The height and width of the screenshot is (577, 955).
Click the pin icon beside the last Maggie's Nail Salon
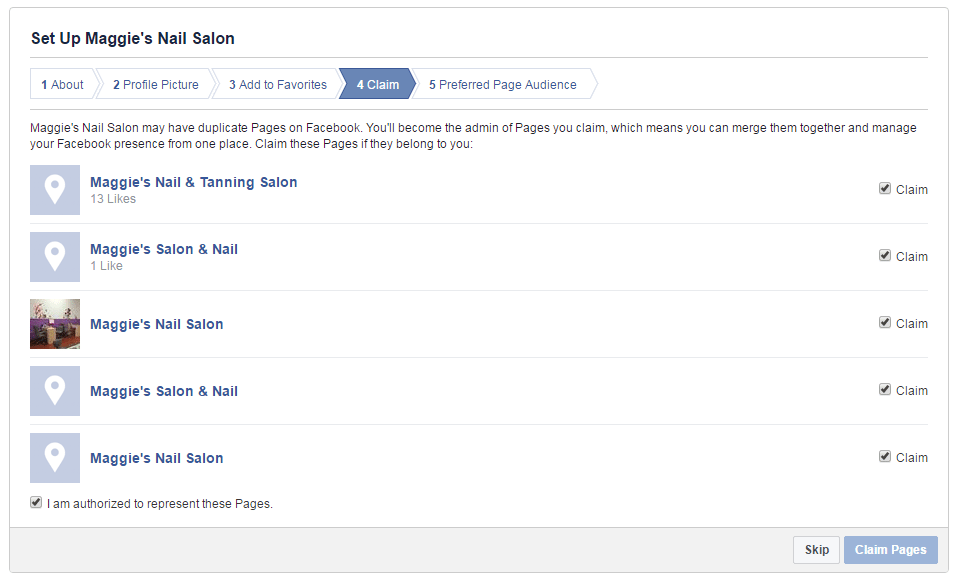(x=55, y=458)
